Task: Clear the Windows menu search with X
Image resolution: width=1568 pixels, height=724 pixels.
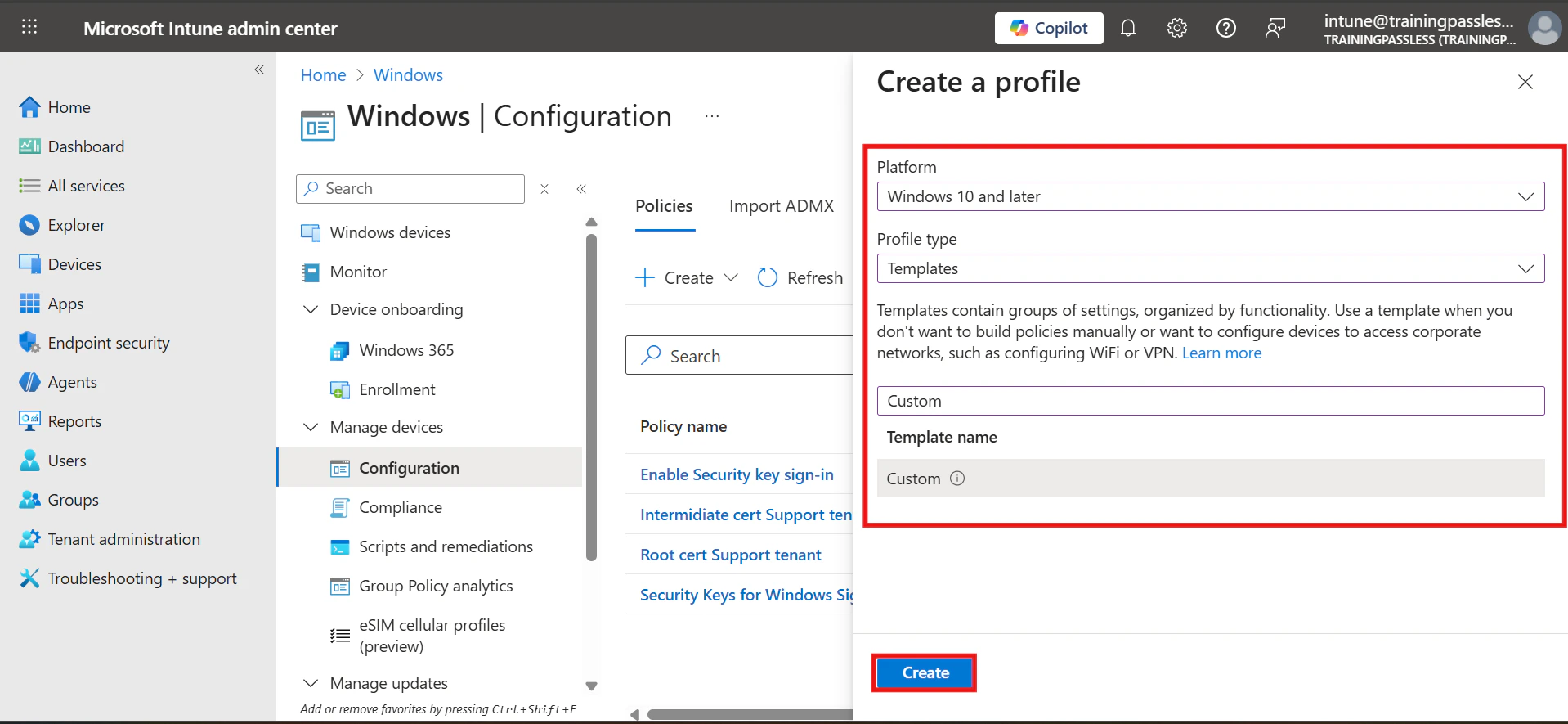Action: (544, 189)
